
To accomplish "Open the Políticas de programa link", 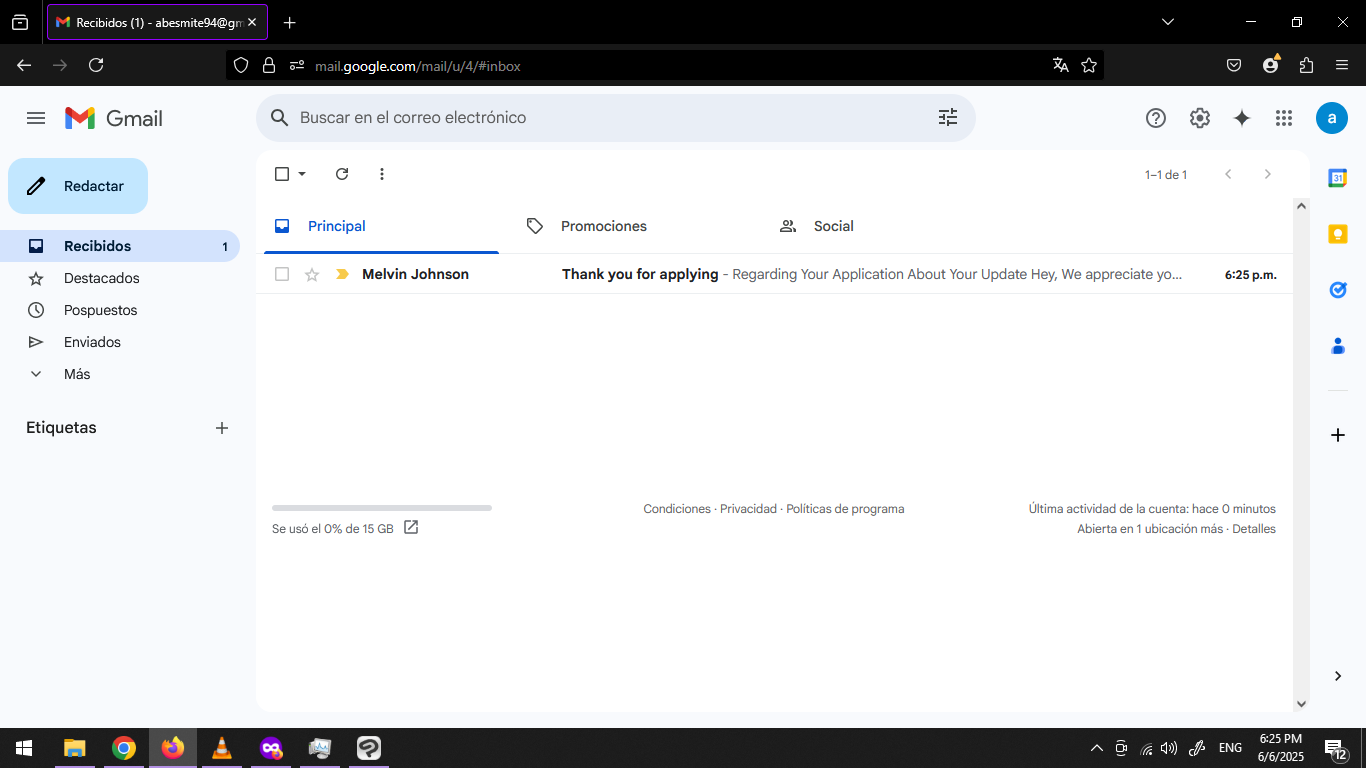I will tap(845, 509).
